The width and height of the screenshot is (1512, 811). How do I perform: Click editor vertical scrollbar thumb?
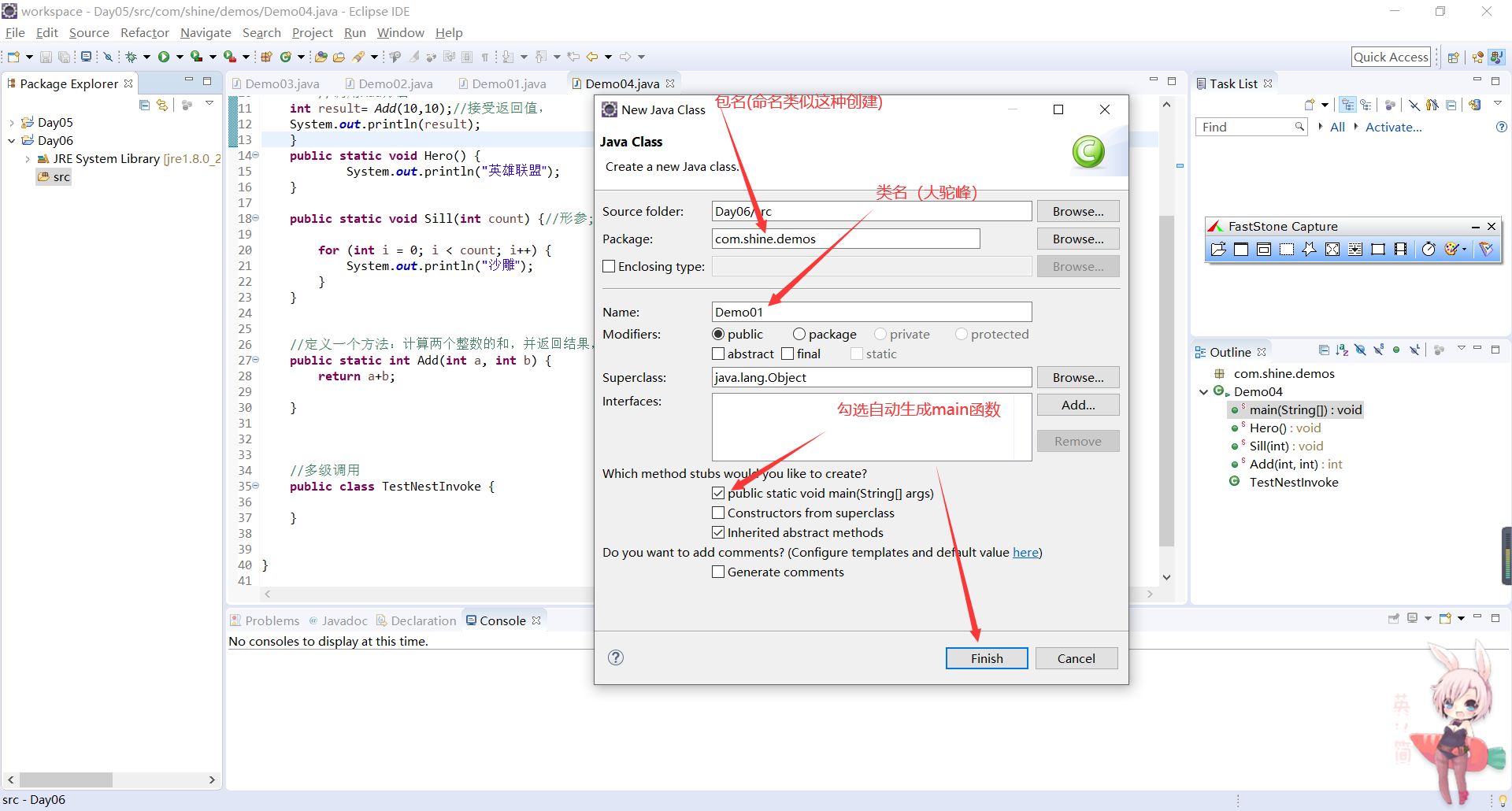pos(1166,380)
